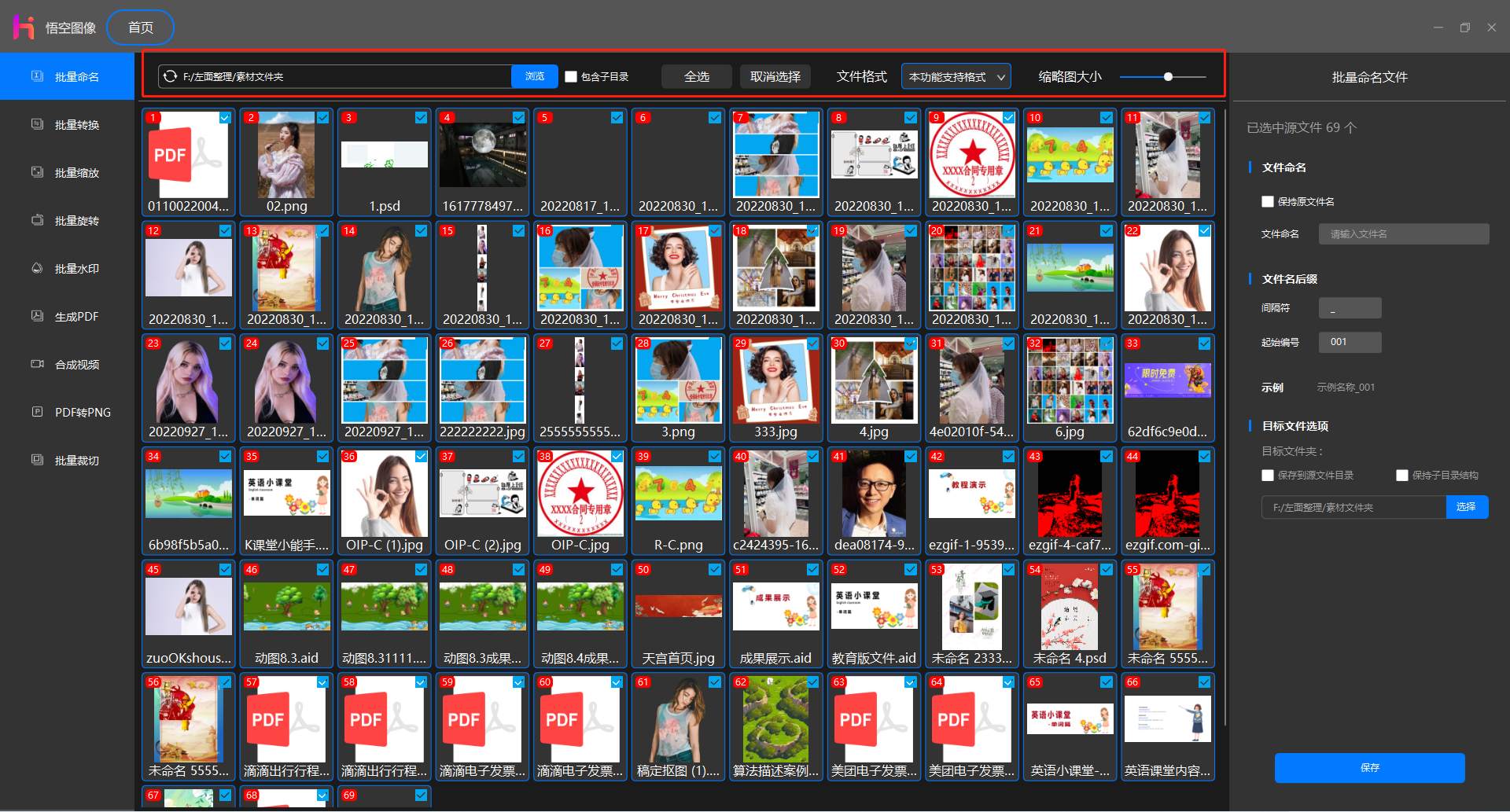The width and height of the screenshot is (1510, 812).
Task: Select the R-C.png duck thumbnail
Action: click(x=677, y=501)
